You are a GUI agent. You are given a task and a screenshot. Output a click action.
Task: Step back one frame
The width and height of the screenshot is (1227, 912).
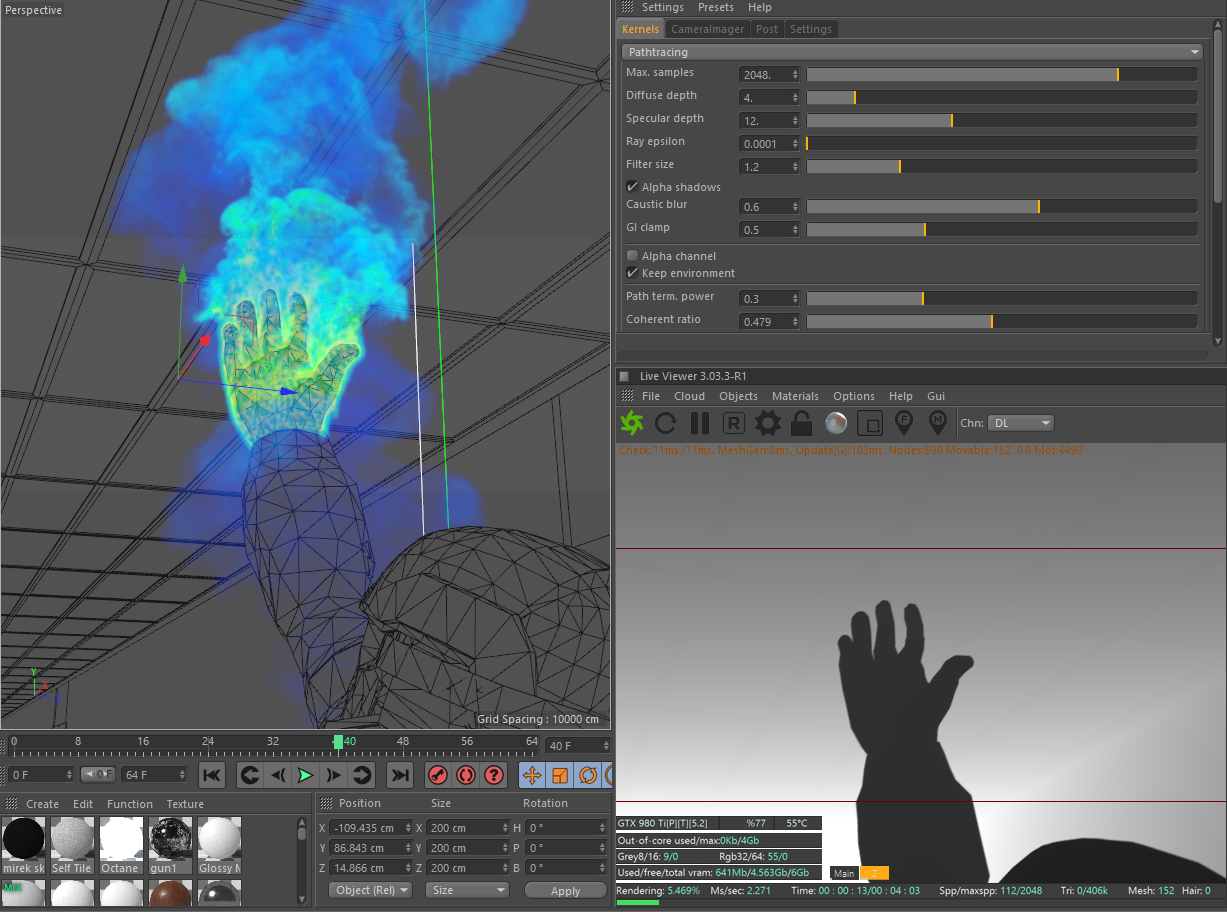tap(278, 775)
